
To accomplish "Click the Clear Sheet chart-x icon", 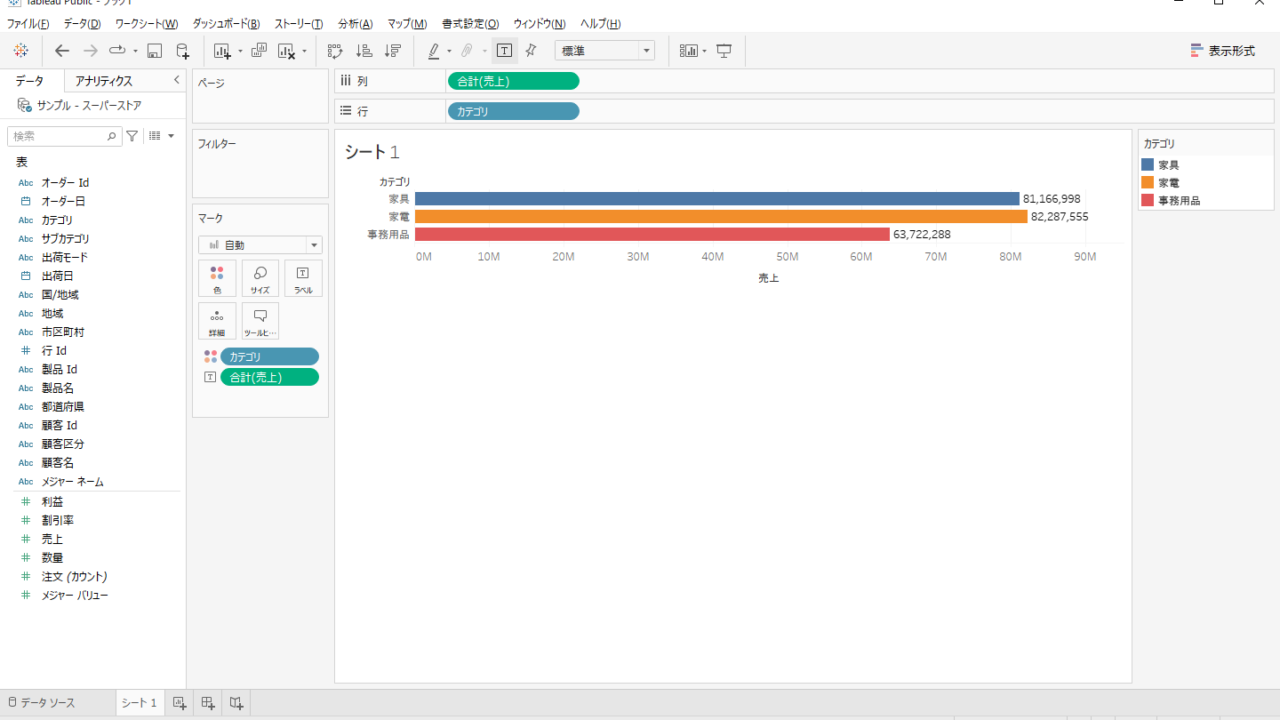I will (287, 50).
